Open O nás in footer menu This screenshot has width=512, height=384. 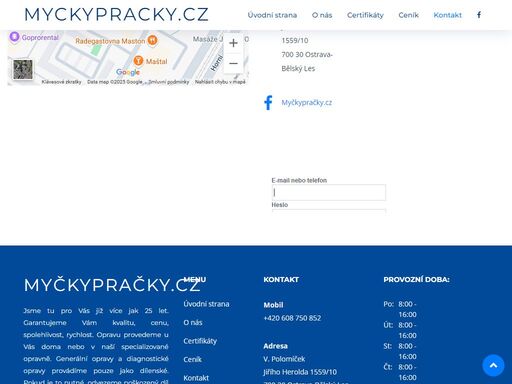pos(193,323)
